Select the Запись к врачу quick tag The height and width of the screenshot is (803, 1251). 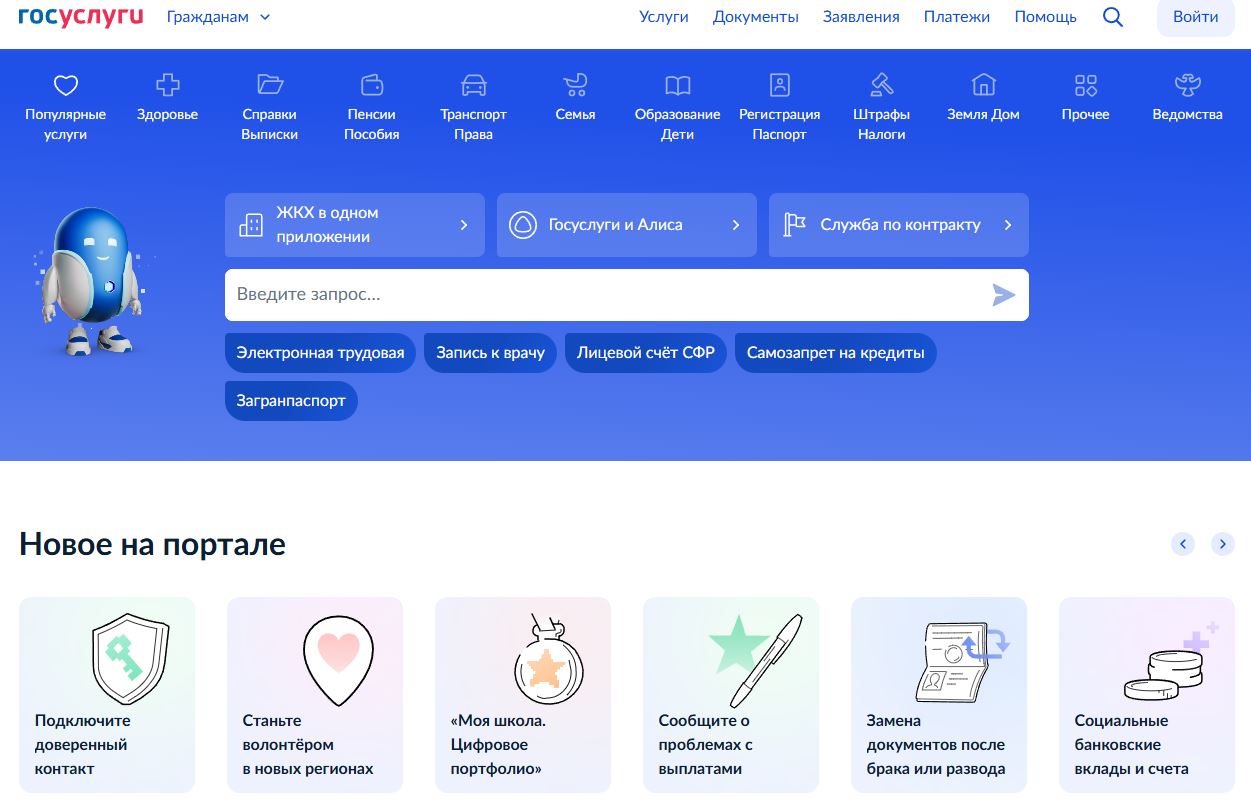click(490, 353)
